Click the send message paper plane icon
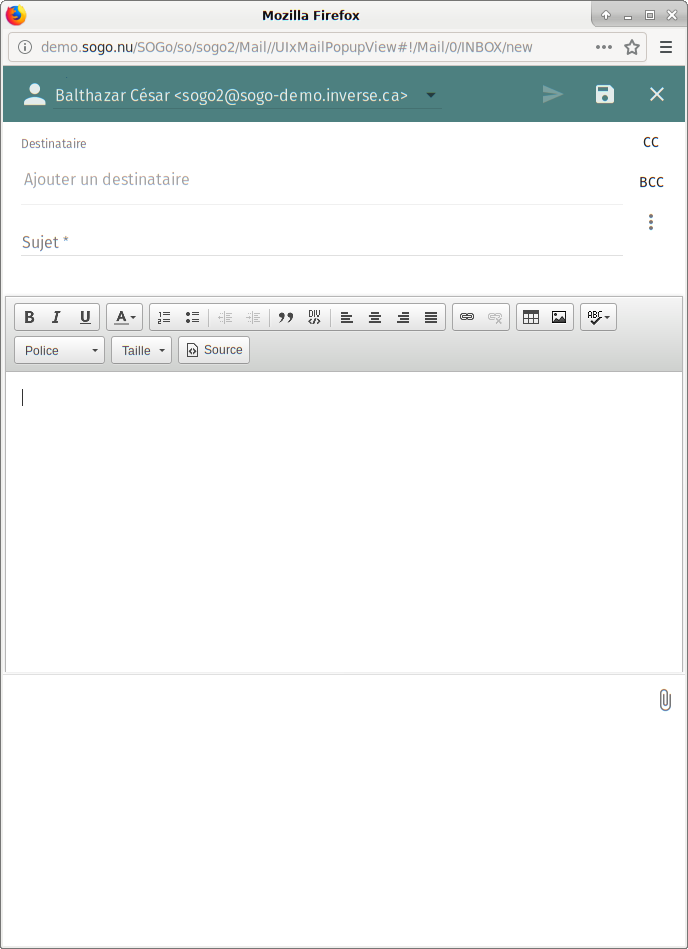 coord(552,94)
